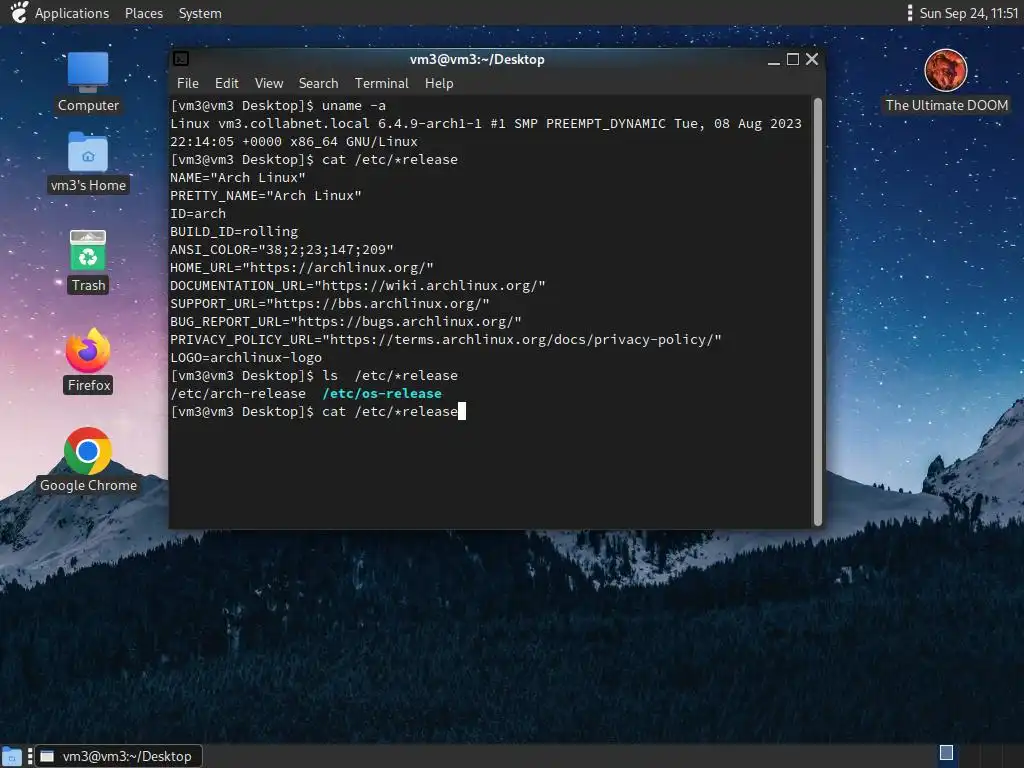Click the ANSI_COLOR line in terminal

tap(281, 249)
